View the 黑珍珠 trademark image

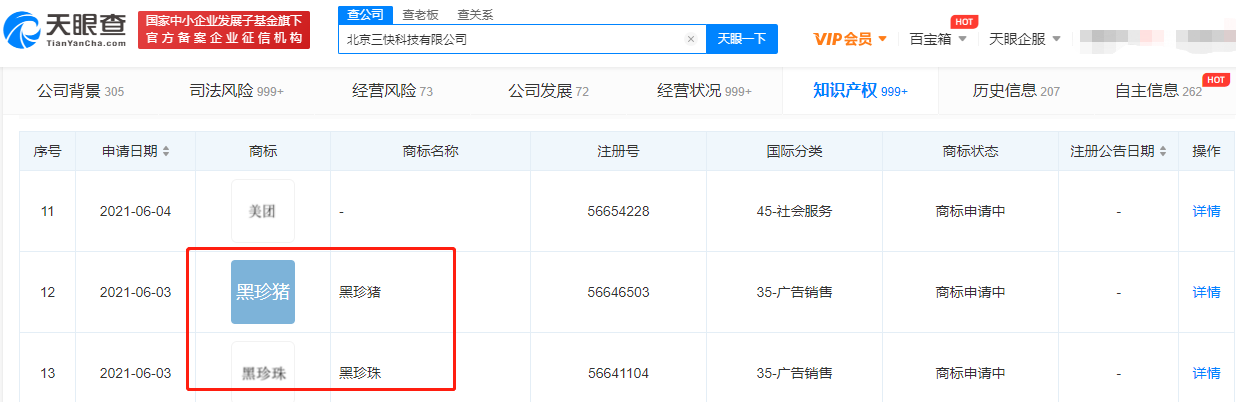(263, 372)
